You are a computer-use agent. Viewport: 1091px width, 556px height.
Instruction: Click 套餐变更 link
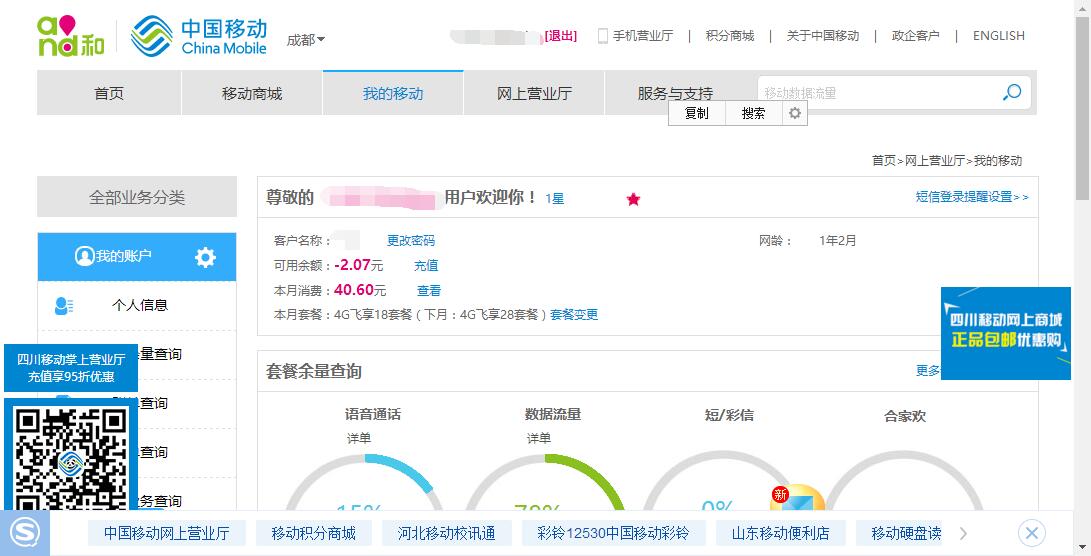(574, 315)
